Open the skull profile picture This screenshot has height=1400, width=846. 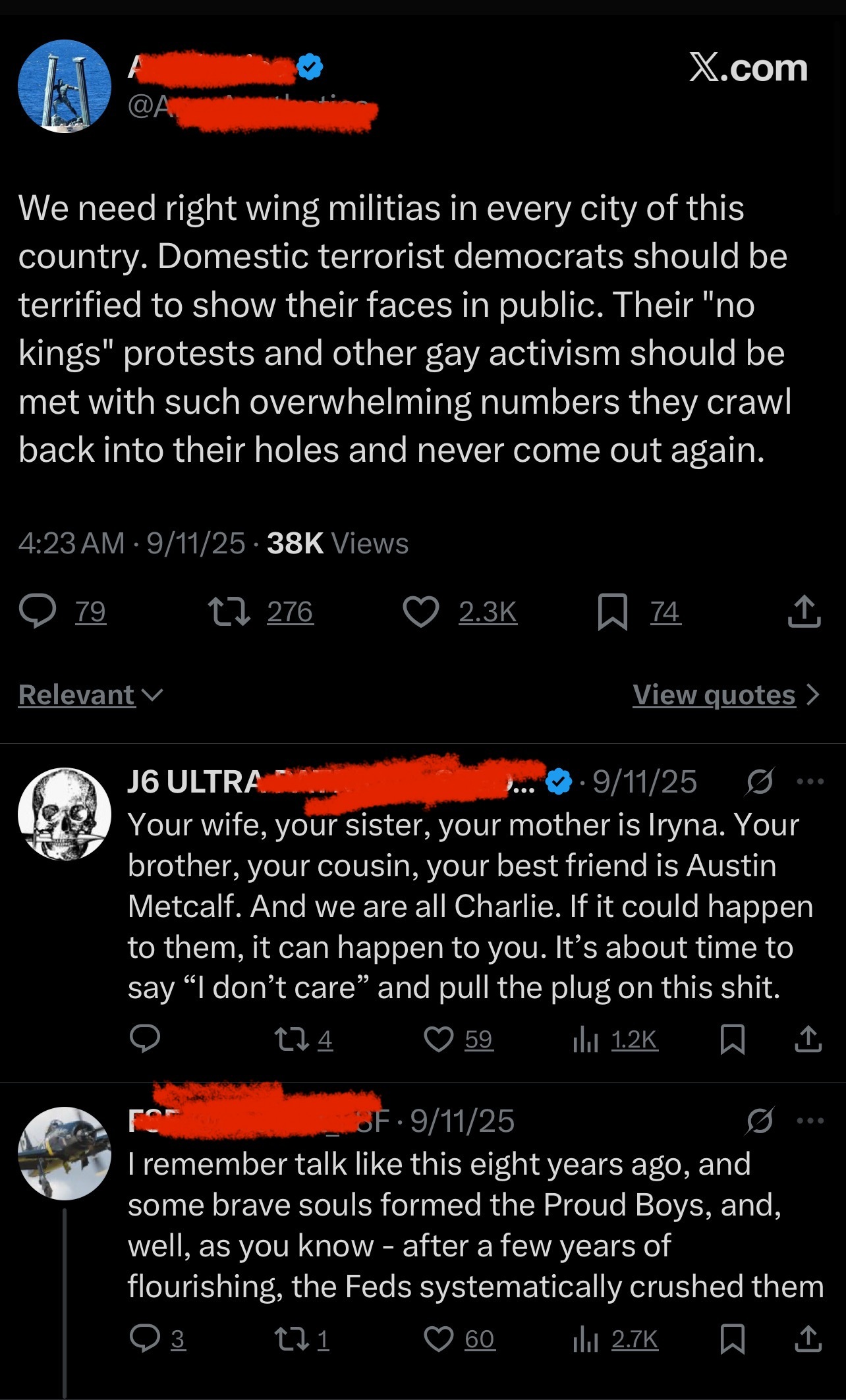point(65,814)
